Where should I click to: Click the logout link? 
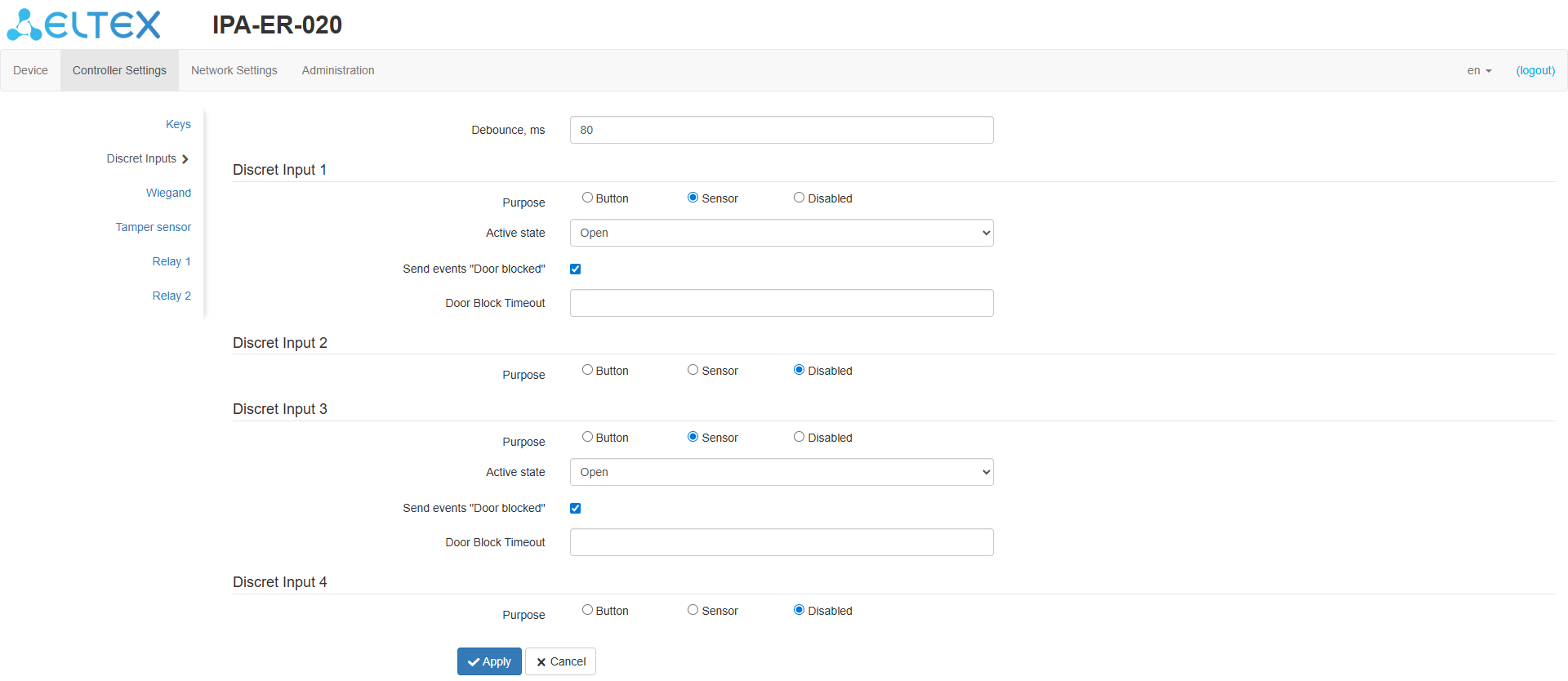(1535, 71)
